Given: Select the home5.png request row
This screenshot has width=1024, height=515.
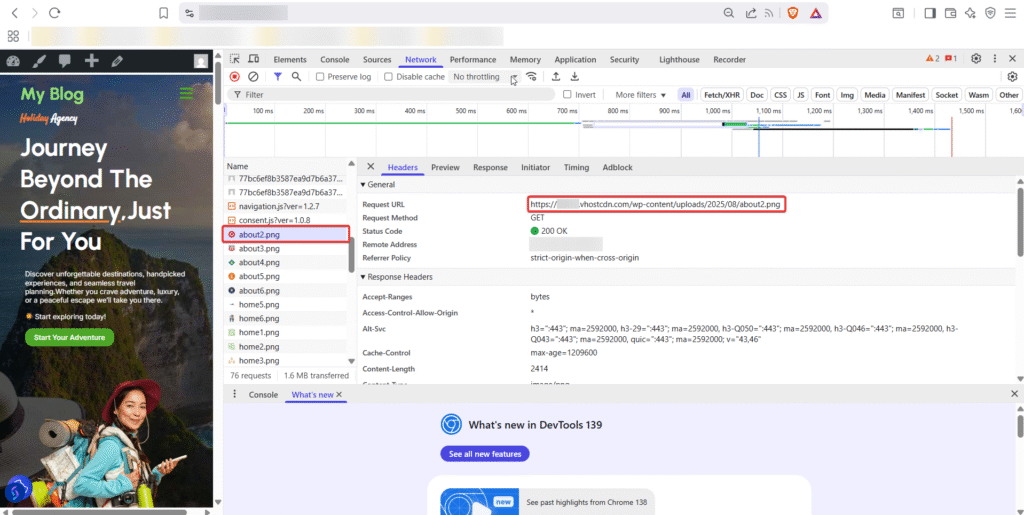Looking at the screenshot, I should pos(287,304).
